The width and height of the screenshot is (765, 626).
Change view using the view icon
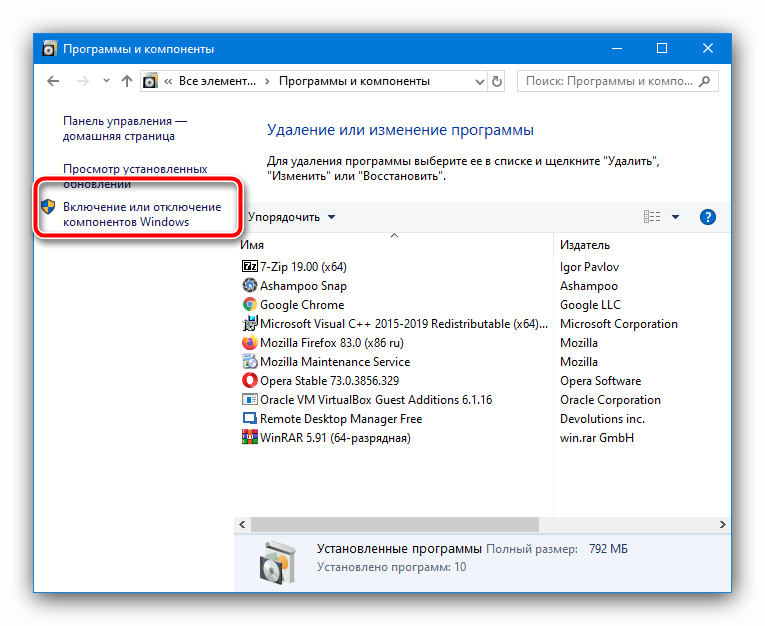click(652, 217)
